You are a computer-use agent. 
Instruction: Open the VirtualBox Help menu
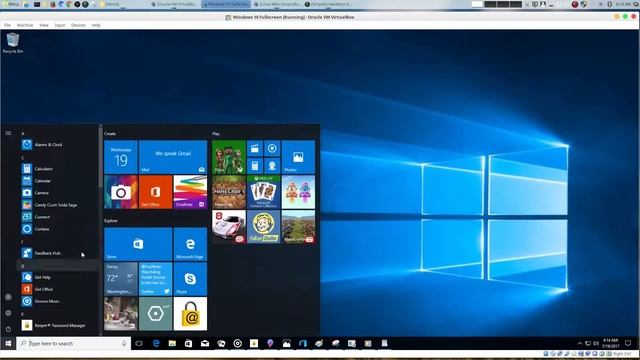click(x=96, y=25)
